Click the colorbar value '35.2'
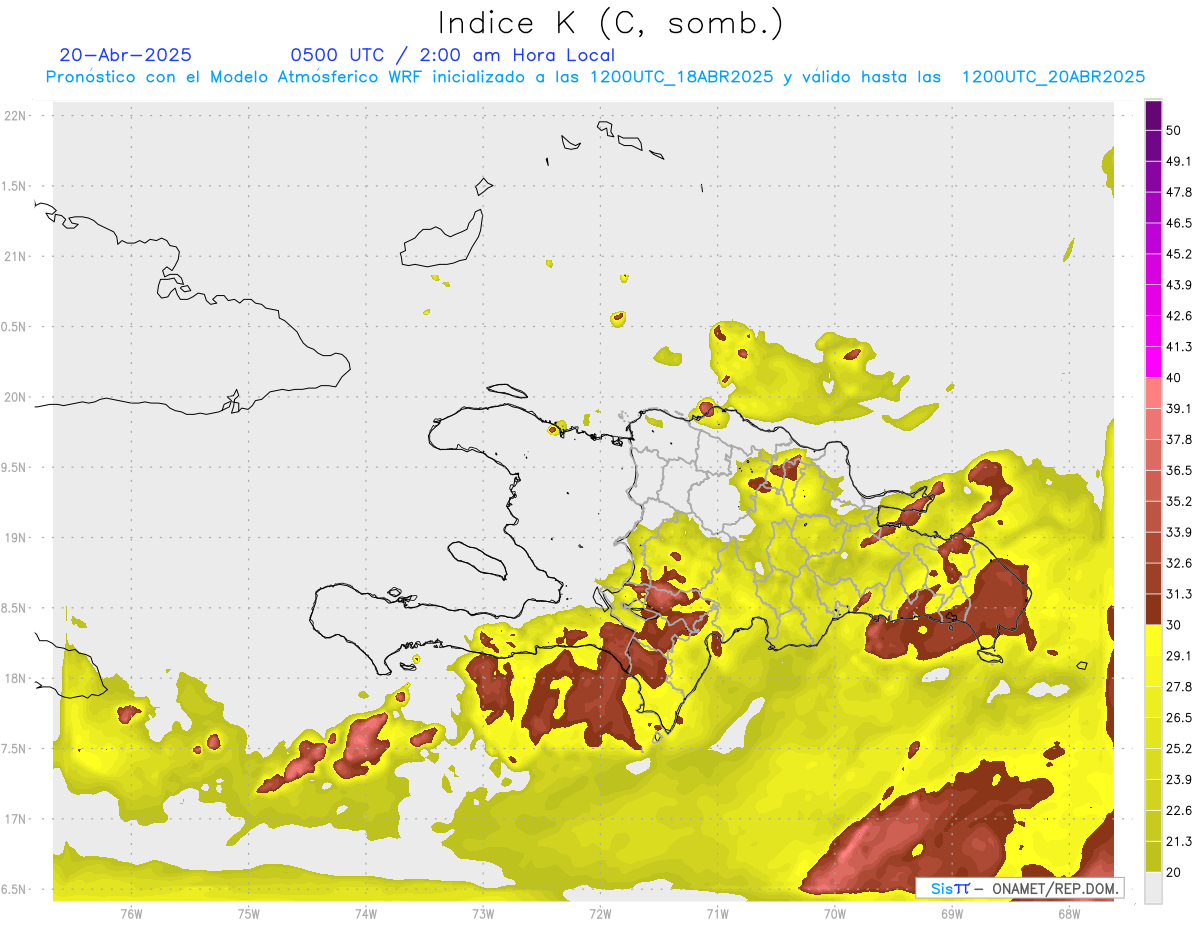This screenshot has width=1200, height=927. (x=1179, y=501)
